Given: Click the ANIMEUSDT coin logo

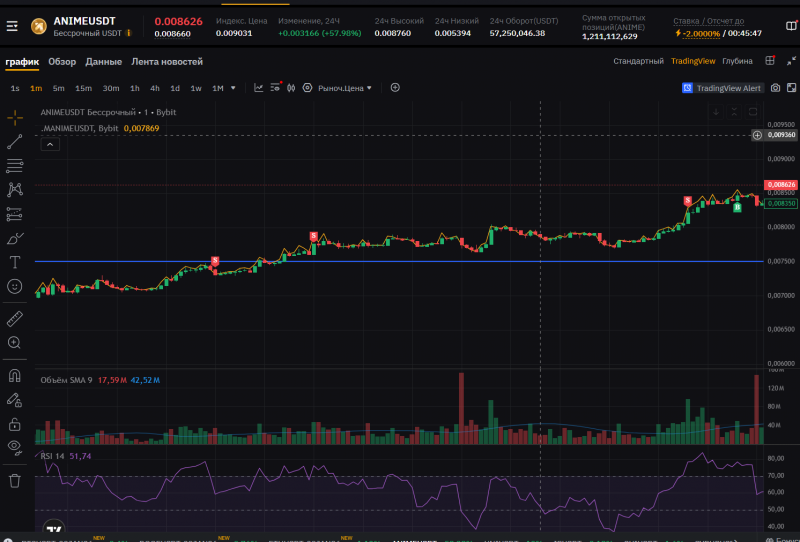Looking at the screenshot, I should pos(39,26).
